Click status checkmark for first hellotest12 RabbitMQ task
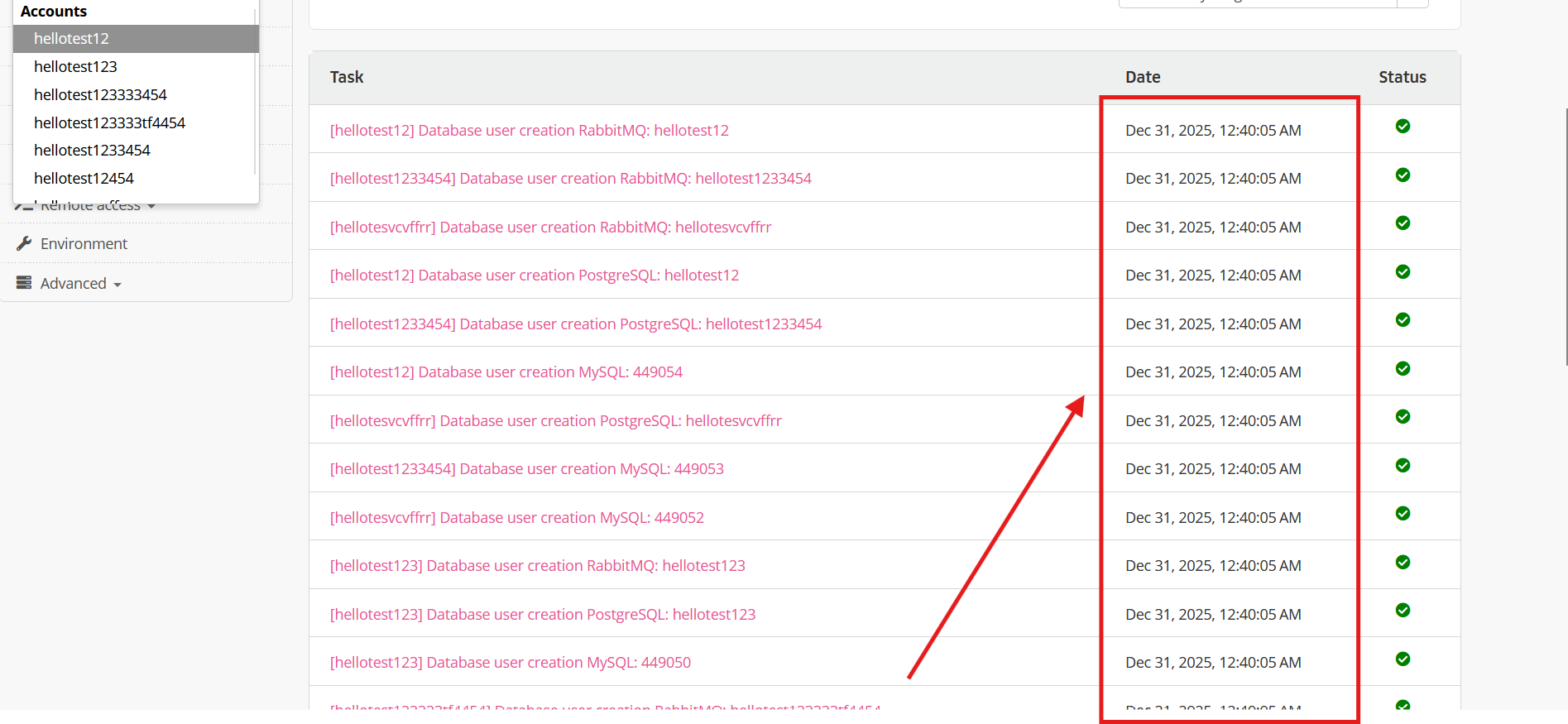The width and height of the screenshot is (1568, 724). pos(1403,127)
